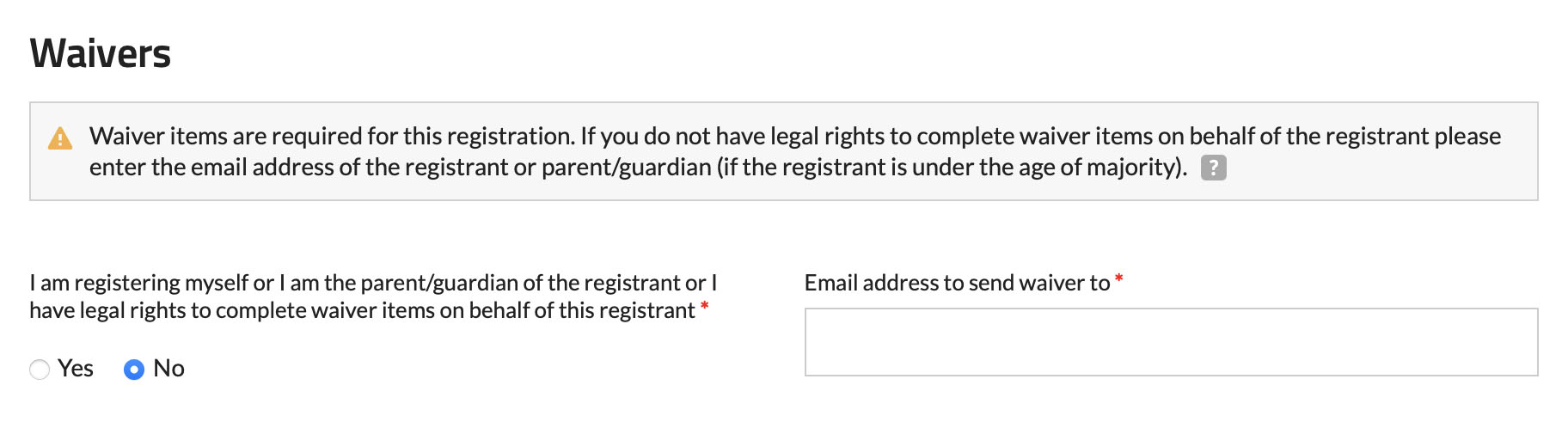Click the red asterisk beside the email label

point(1118,279)
